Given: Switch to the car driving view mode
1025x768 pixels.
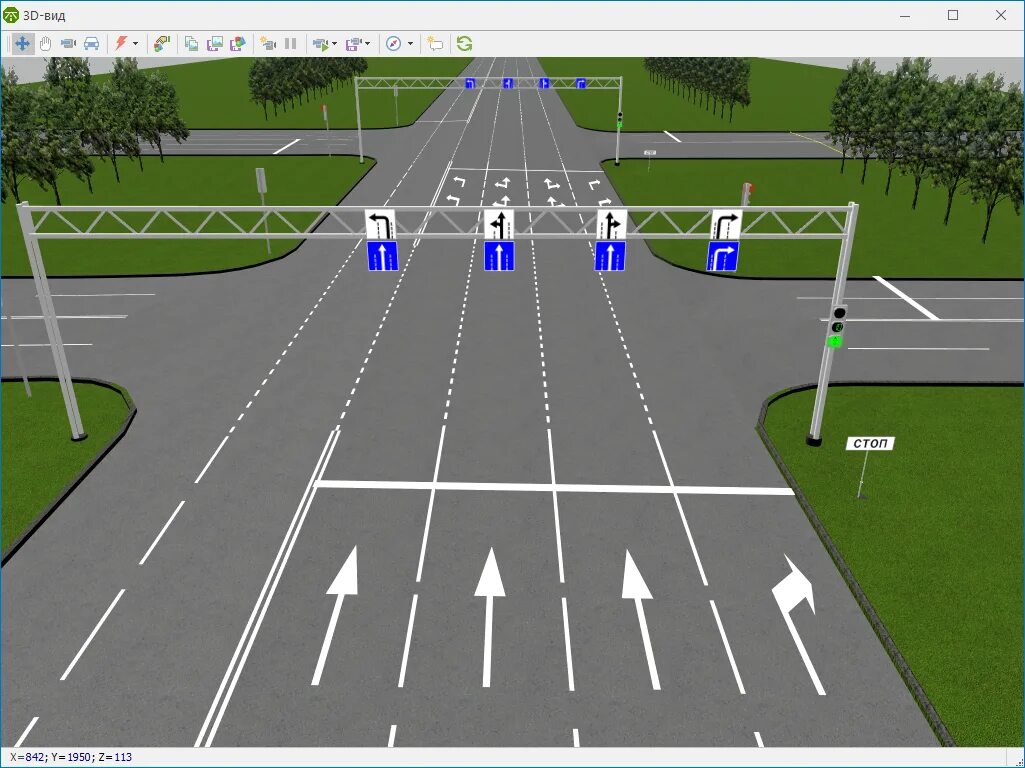Looking at the screenshot, I should 92,44.
